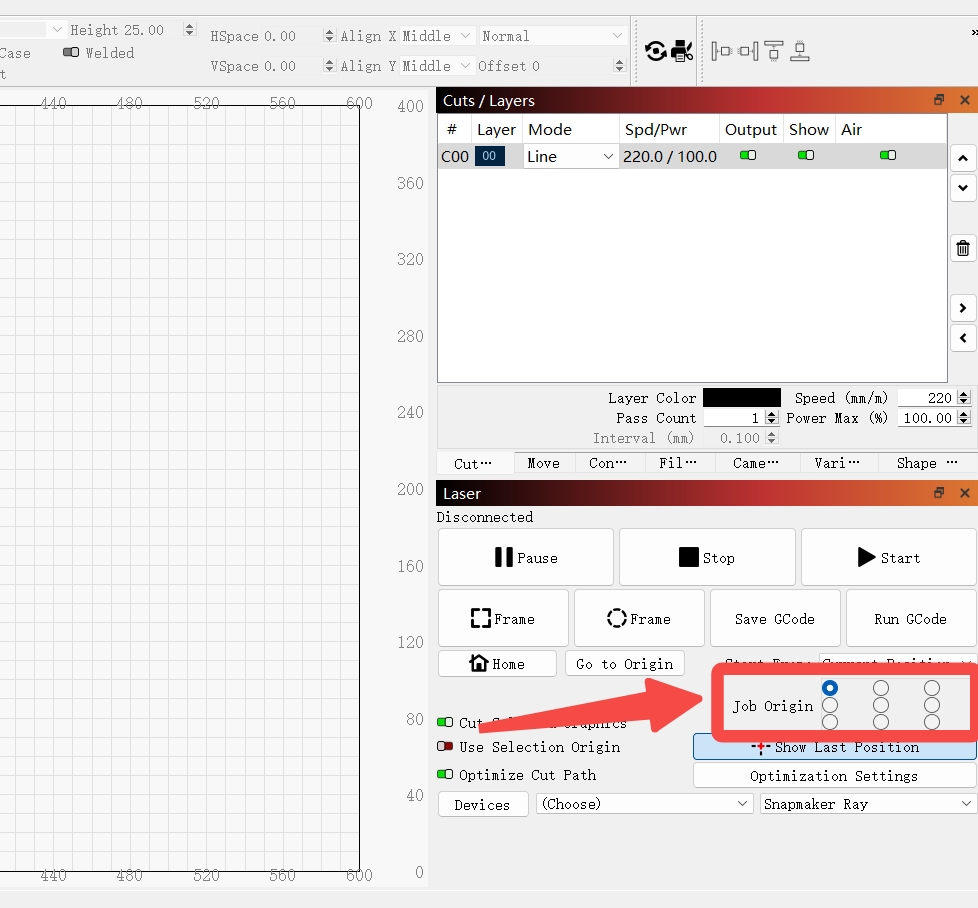Select the top-left Job Origin radio button
The height and width of the screenshot is (908, 978).
coord(830,688)
